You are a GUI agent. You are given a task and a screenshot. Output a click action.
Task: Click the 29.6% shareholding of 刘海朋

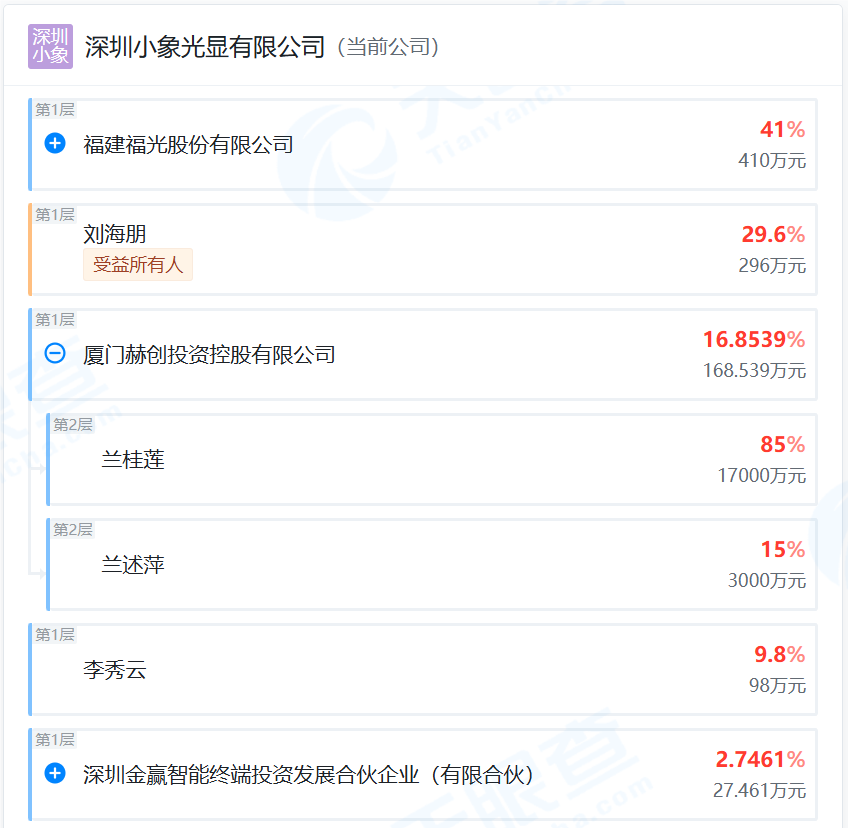pyautogui.click(x=773, y=235)
